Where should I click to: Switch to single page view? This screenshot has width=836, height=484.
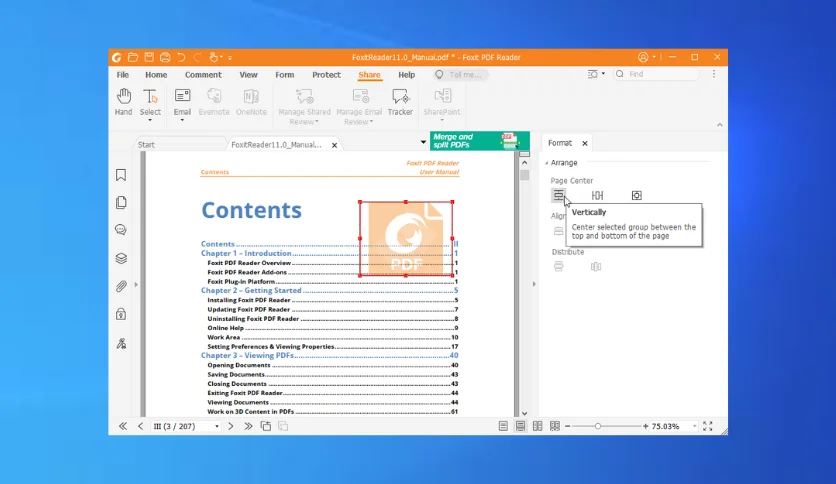point(503,426)
